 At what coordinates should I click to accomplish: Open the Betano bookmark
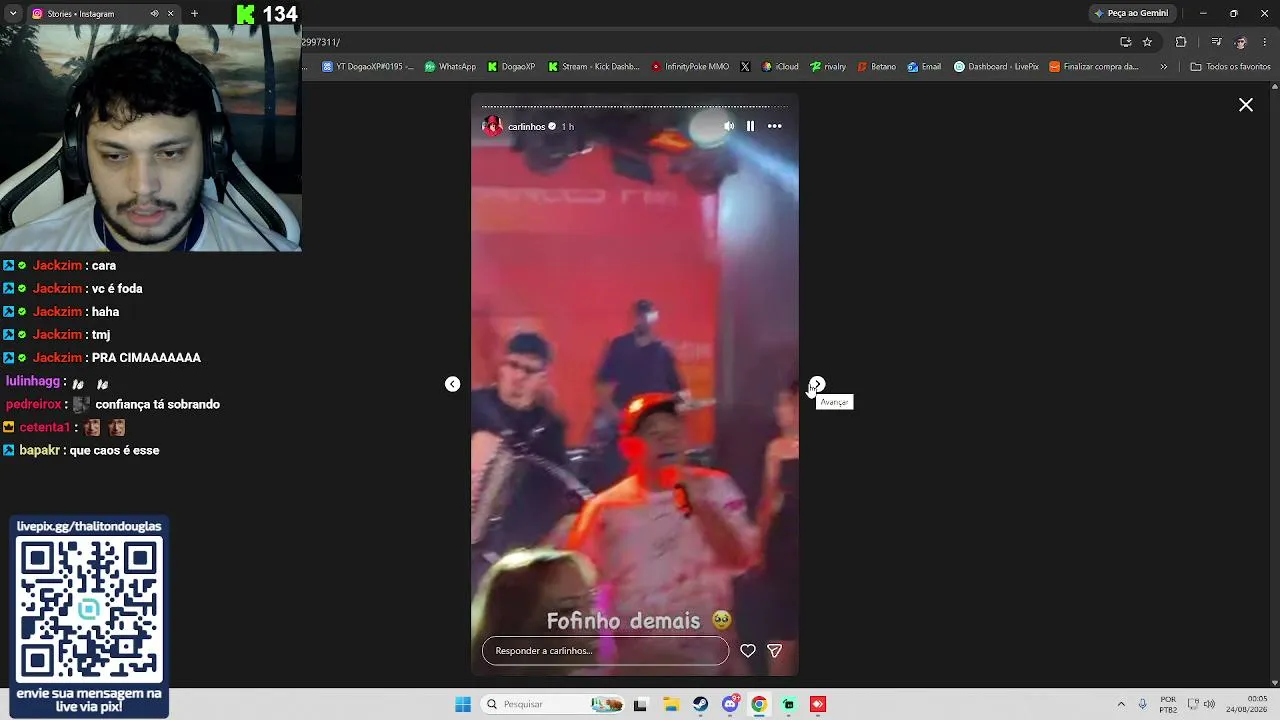[877, 67]
